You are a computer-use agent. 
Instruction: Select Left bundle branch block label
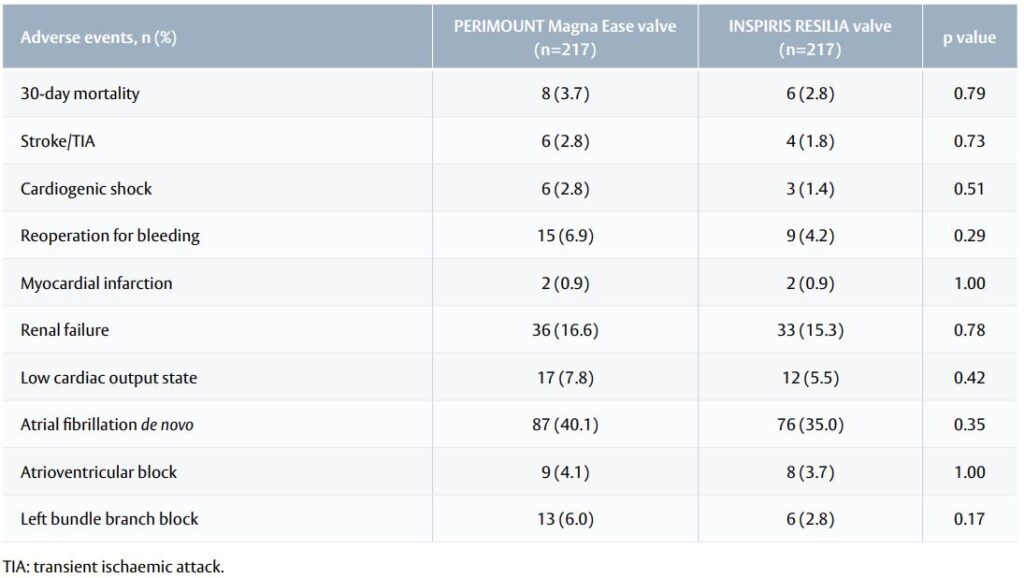pos(109,519)
